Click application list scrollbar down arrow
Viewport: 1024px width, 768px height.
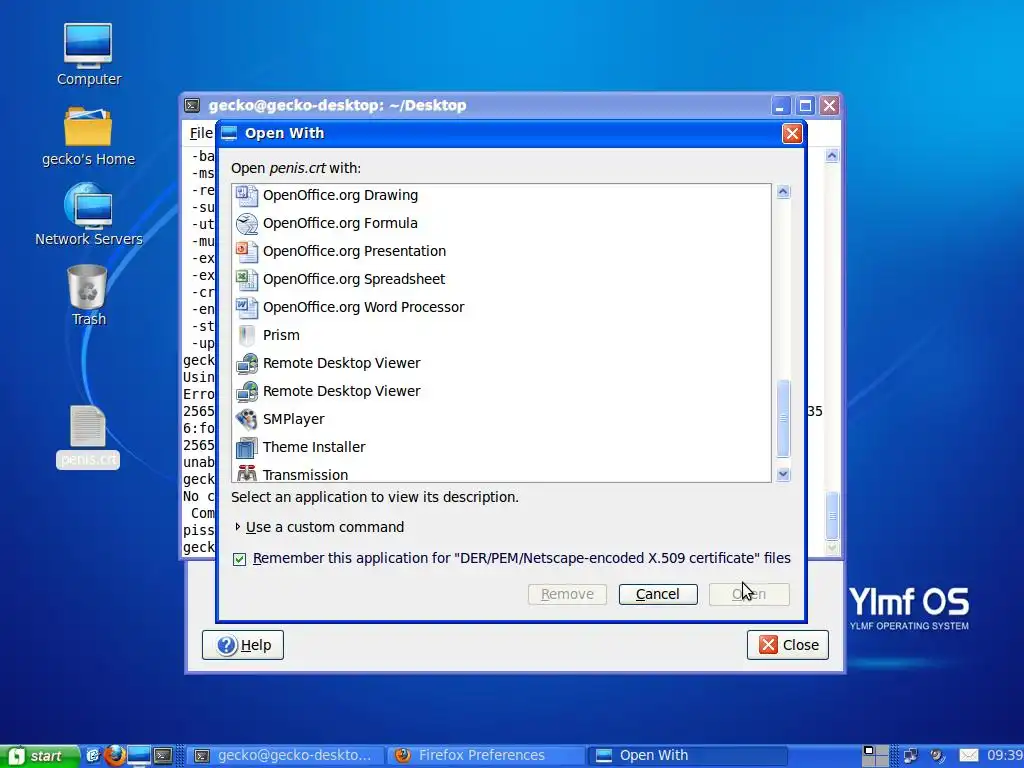tap(784, 475)
